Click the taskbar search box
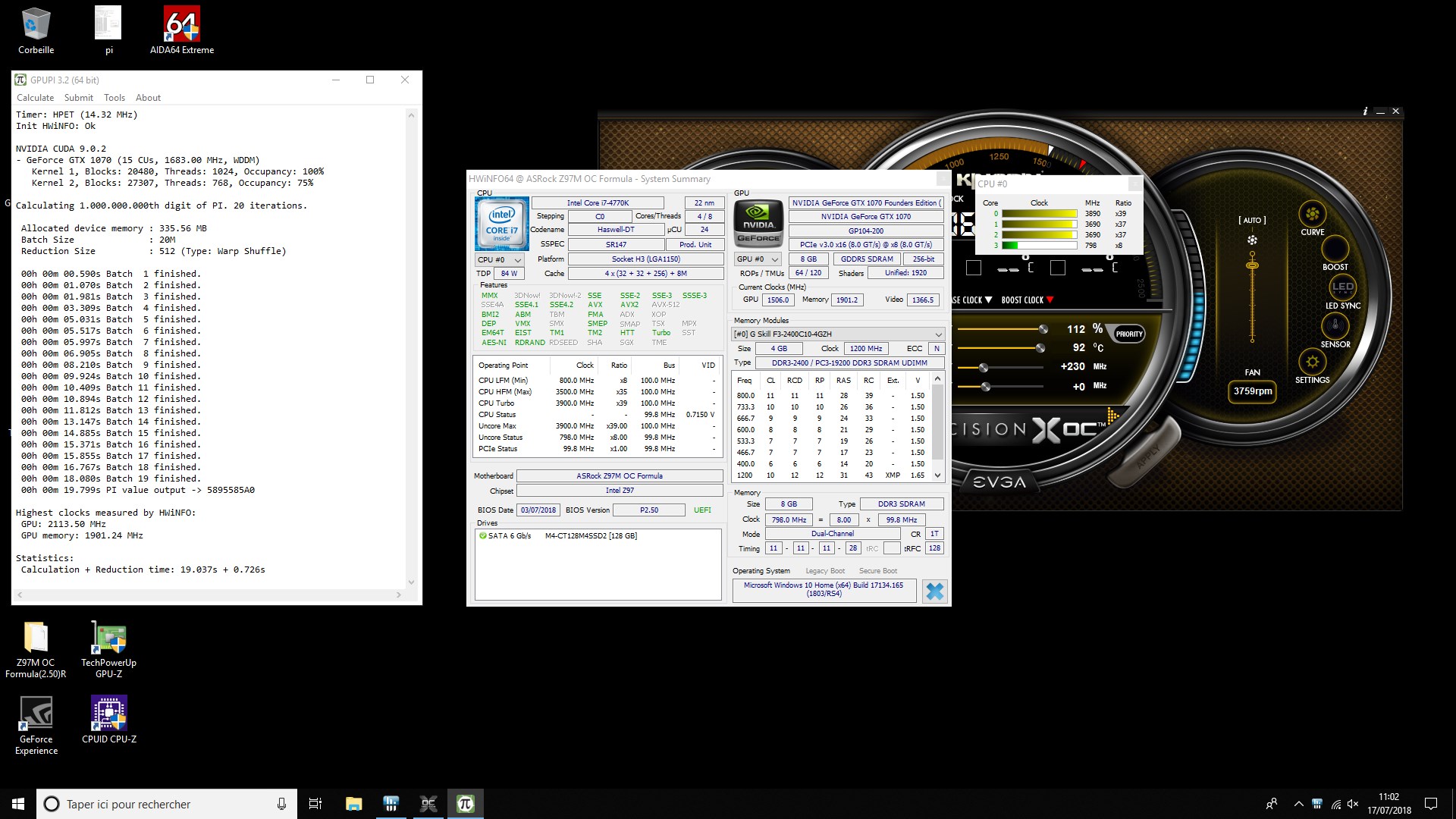This screenshot has height=819, width=1456. 166,804
